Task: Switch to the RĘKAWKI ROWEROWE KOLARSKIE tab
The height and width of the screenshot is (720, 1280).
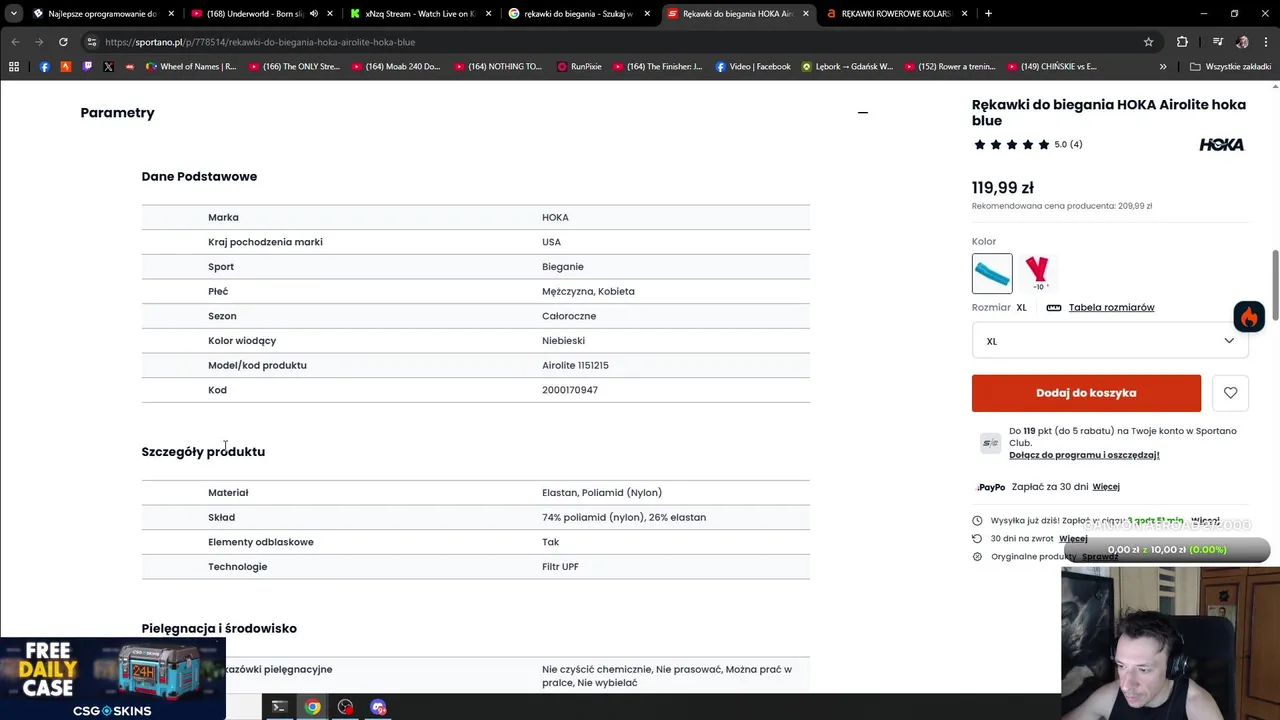Action: coord(896,14)
